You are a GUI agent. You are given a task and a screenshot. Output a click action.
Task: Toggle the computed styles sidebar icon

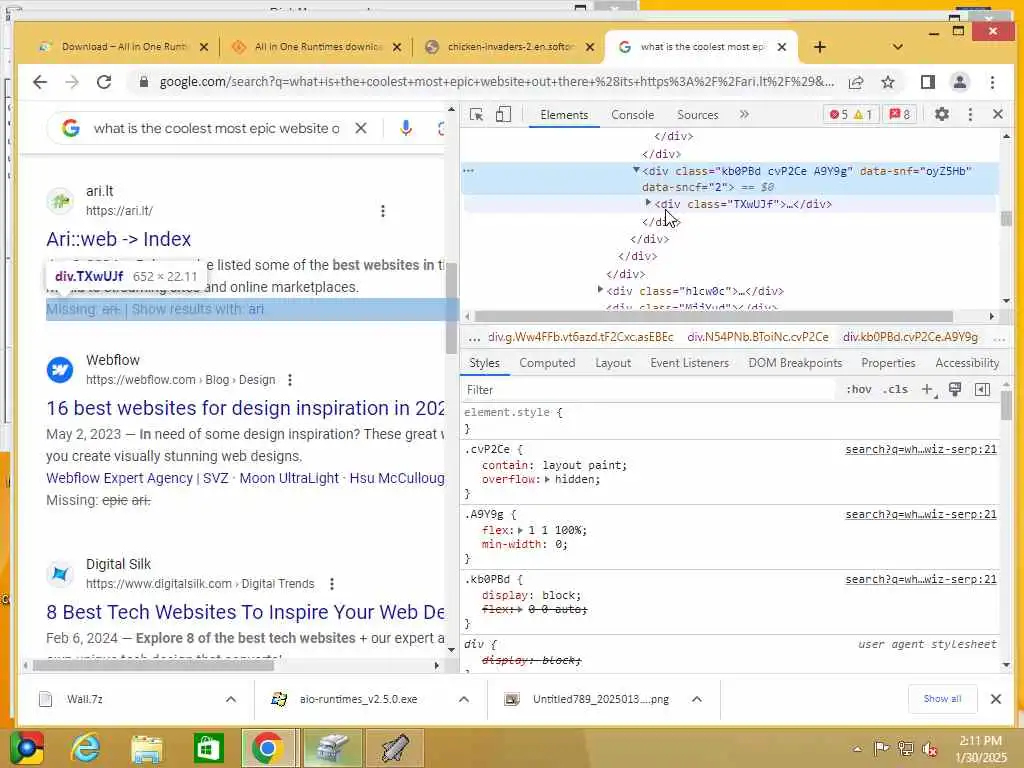982,389
